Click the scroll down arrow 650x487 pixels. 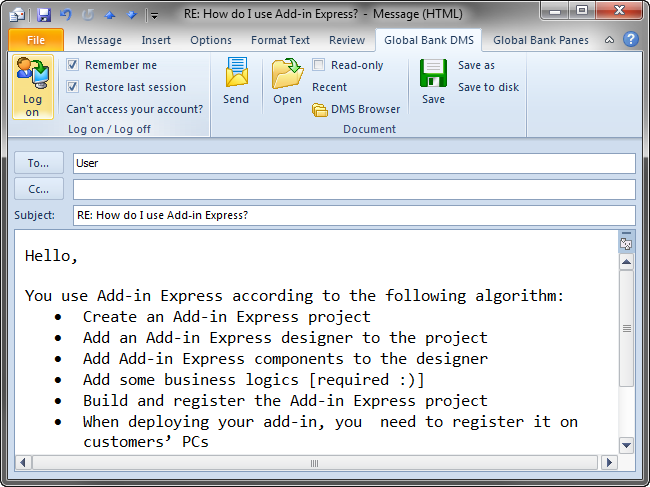[626, 446]
